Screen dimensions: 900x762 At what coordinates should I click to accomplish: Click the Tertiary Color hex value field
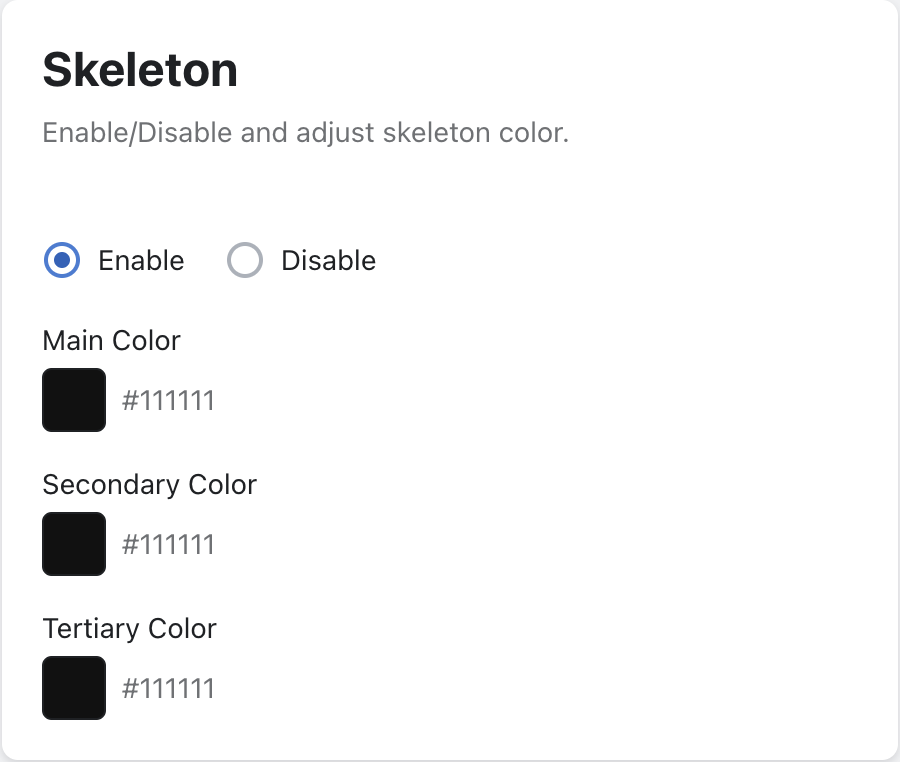pyautogui.click(x=168, y=688)
